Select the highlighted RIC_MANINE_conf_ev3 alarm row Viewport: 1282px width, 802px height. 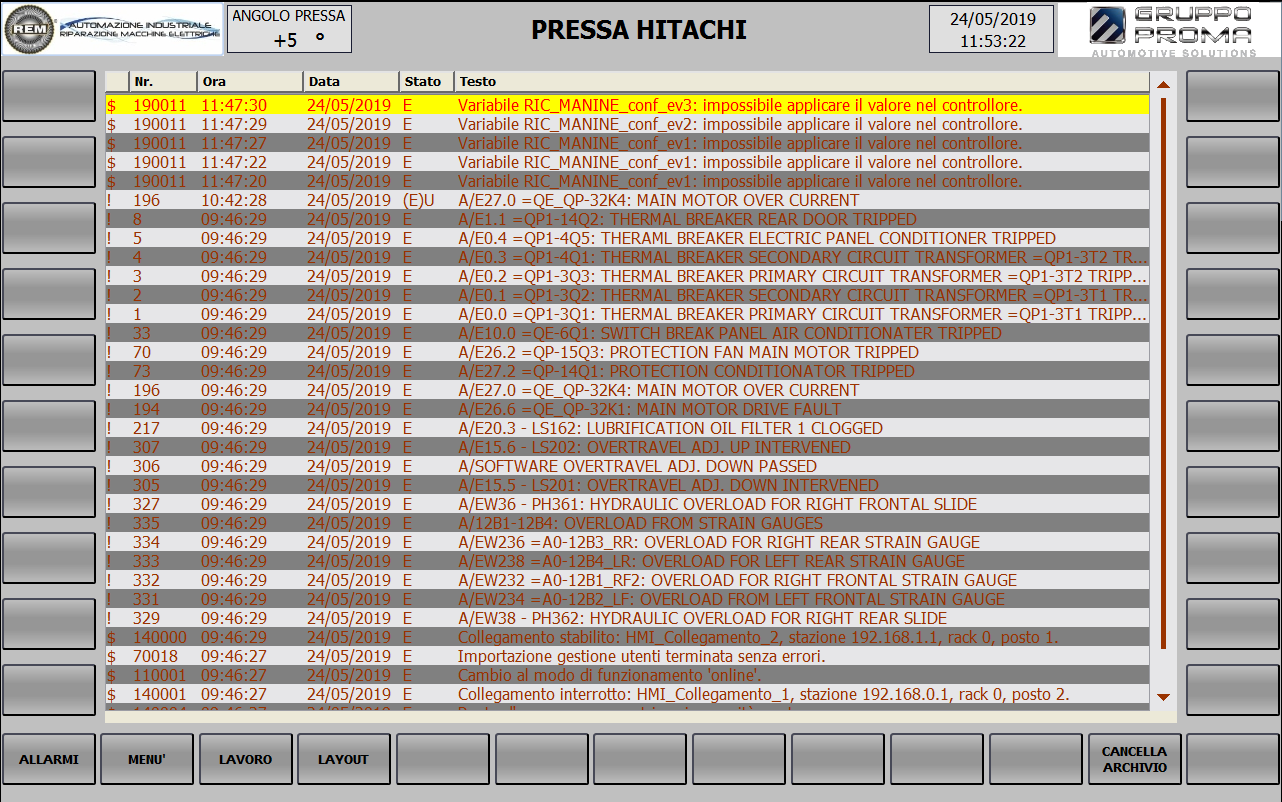627,105
